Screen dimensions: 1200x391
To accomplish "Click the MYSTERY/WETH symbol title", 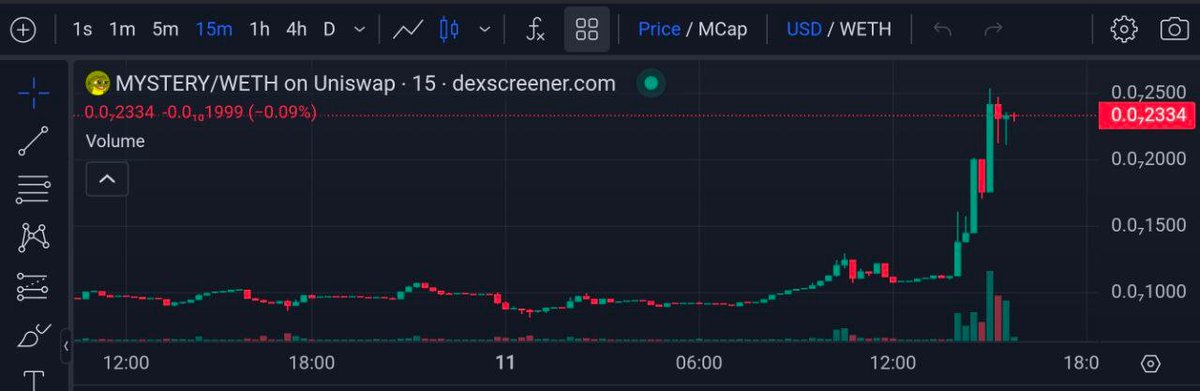I will click(x=365, y=84).
